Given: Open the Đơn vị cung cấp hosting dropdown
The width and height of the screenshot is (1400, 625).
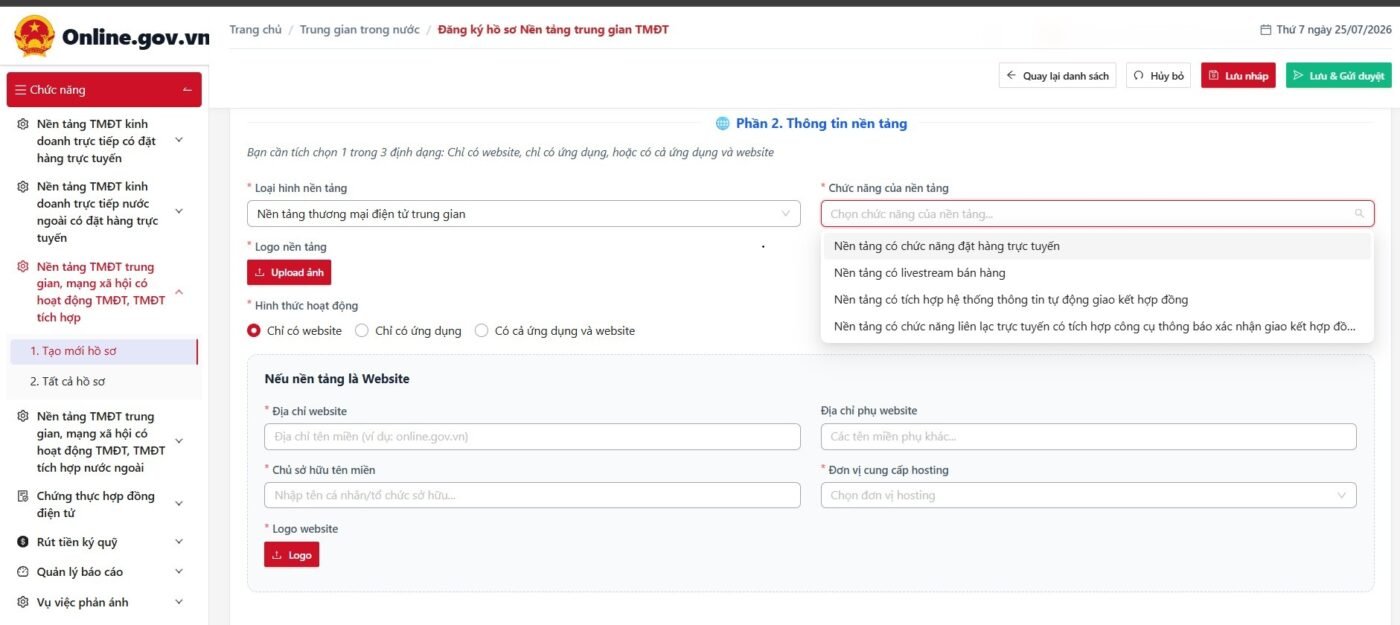Looking at the screenshot, I should pyautogui.click(x=1088, y=495).
